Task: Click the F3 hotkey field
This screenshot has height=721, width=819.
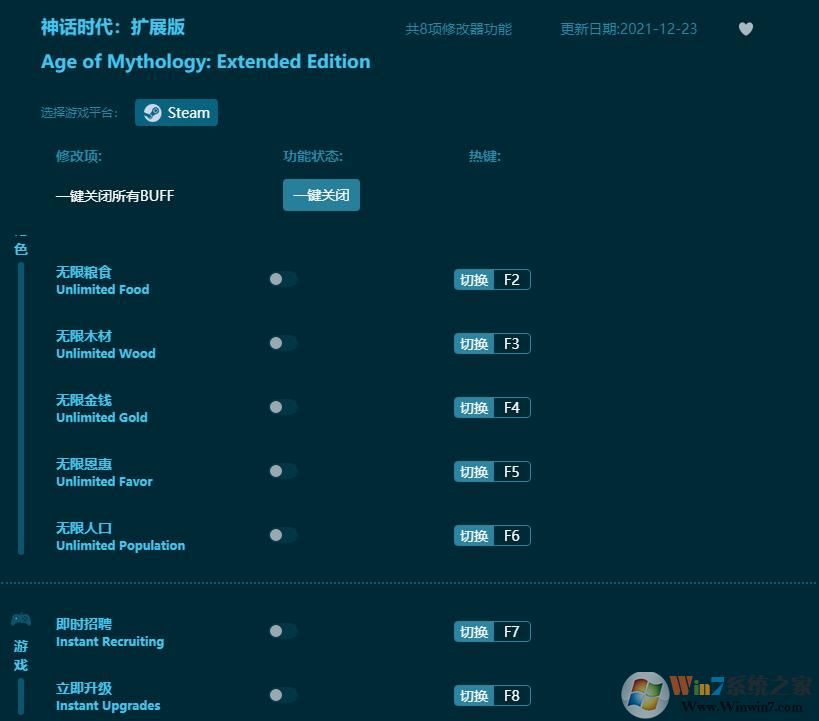Action: pos(512,344)
